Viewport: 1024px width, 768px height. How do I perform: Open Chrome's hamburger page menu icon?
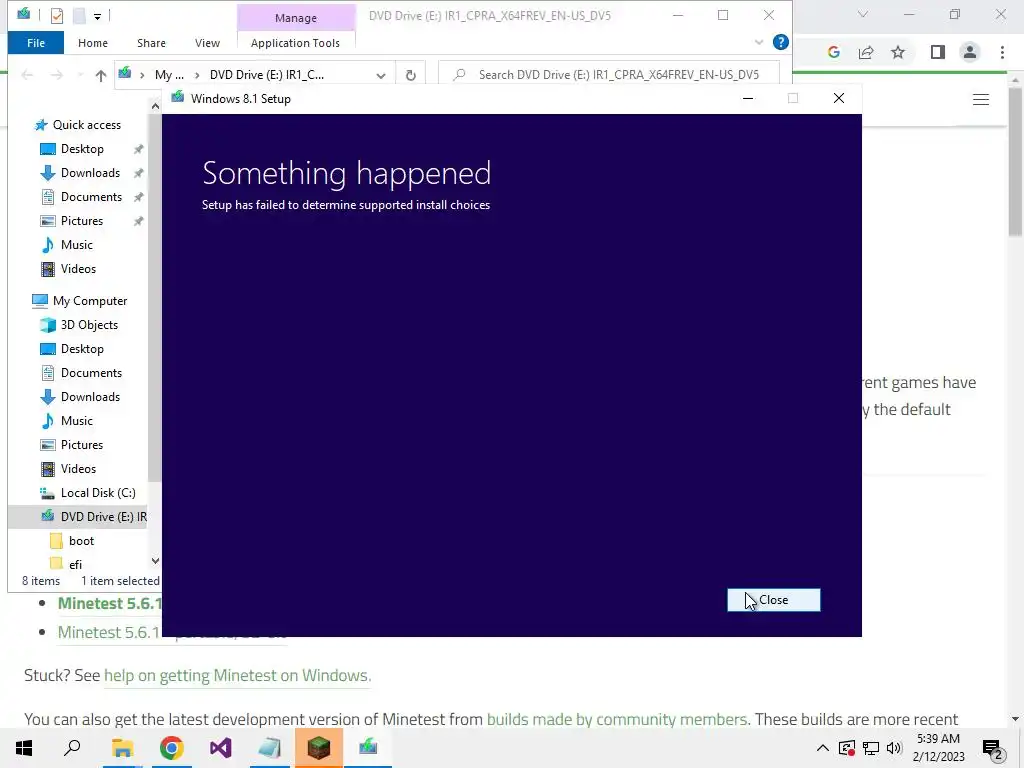click(x=981, y=99)
